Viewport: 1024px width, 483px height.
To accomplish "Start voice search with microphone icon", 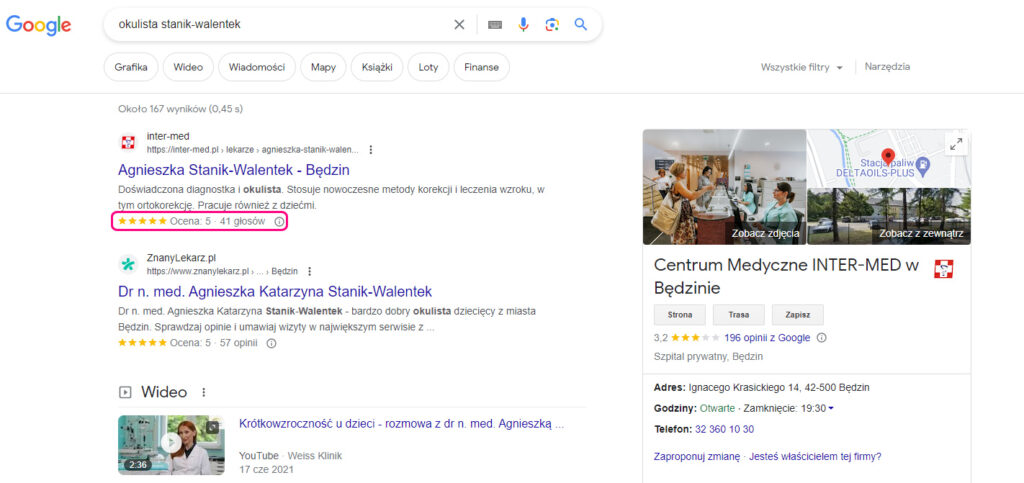I will tap(523, 25).
